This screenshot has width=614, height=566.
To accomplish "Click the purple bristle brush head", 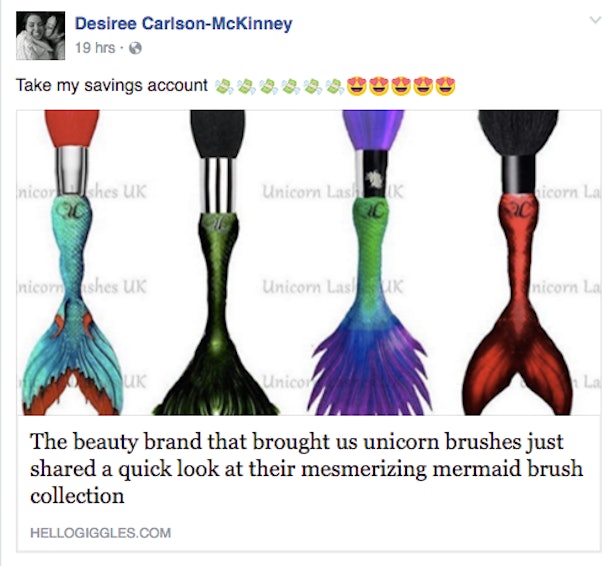I will tap(373, 129).
